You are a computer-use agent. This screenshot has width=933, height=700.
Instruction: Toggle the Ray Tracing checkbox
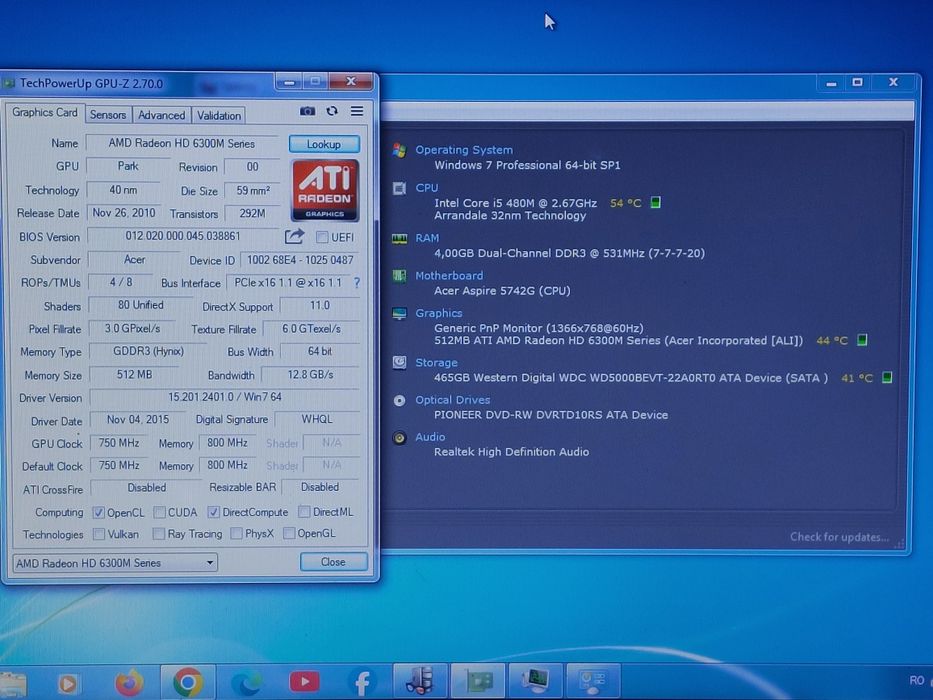(x=159, y=534)
